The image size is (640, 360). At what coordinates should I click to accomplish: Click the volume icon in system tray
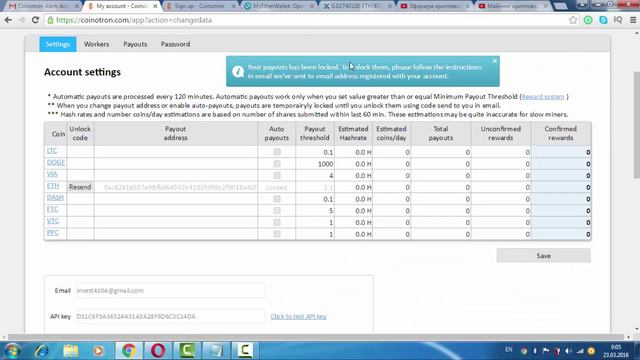569,351
